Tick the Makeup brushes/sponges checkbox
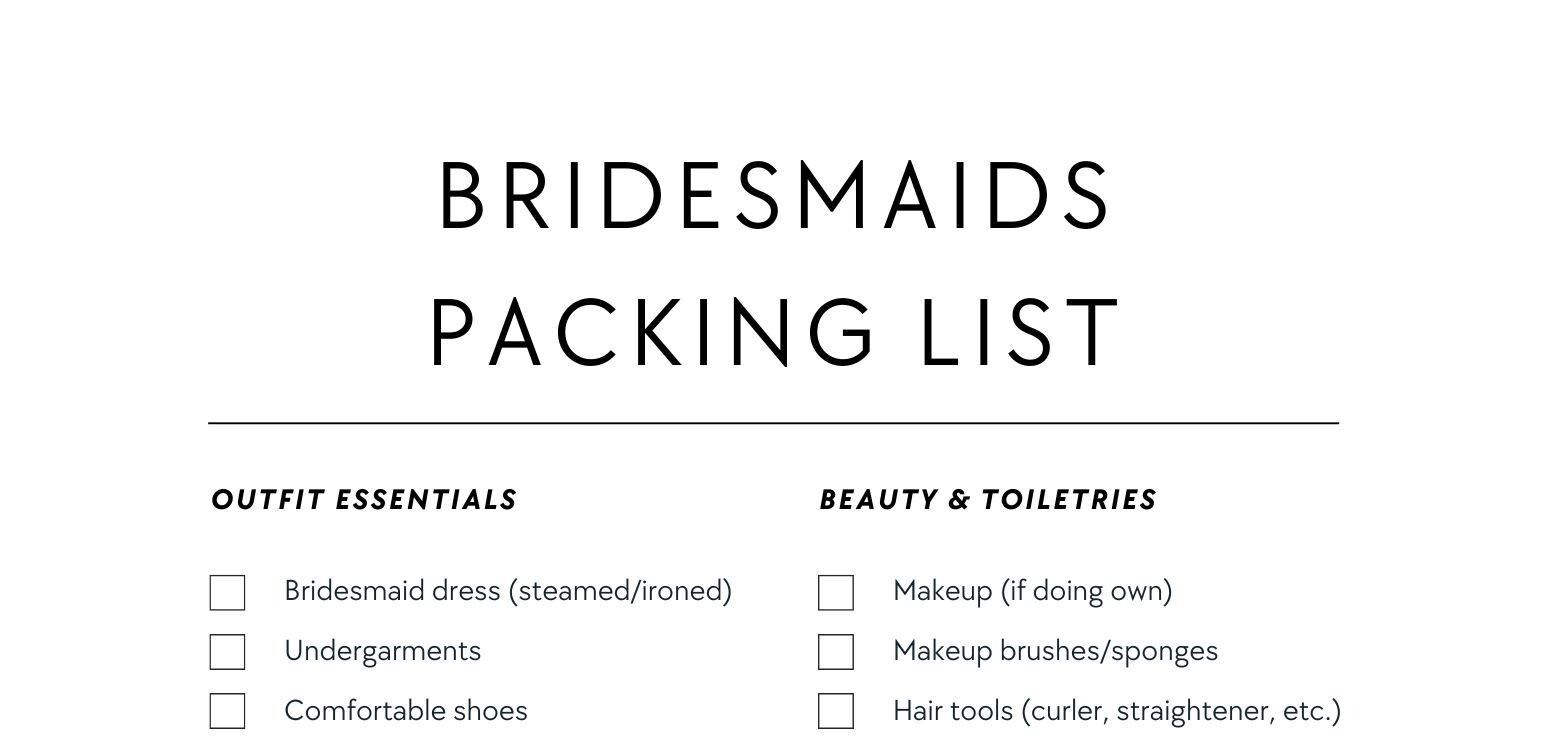The height and width of the screenshot is (742, 1545). tap(836, 652)
